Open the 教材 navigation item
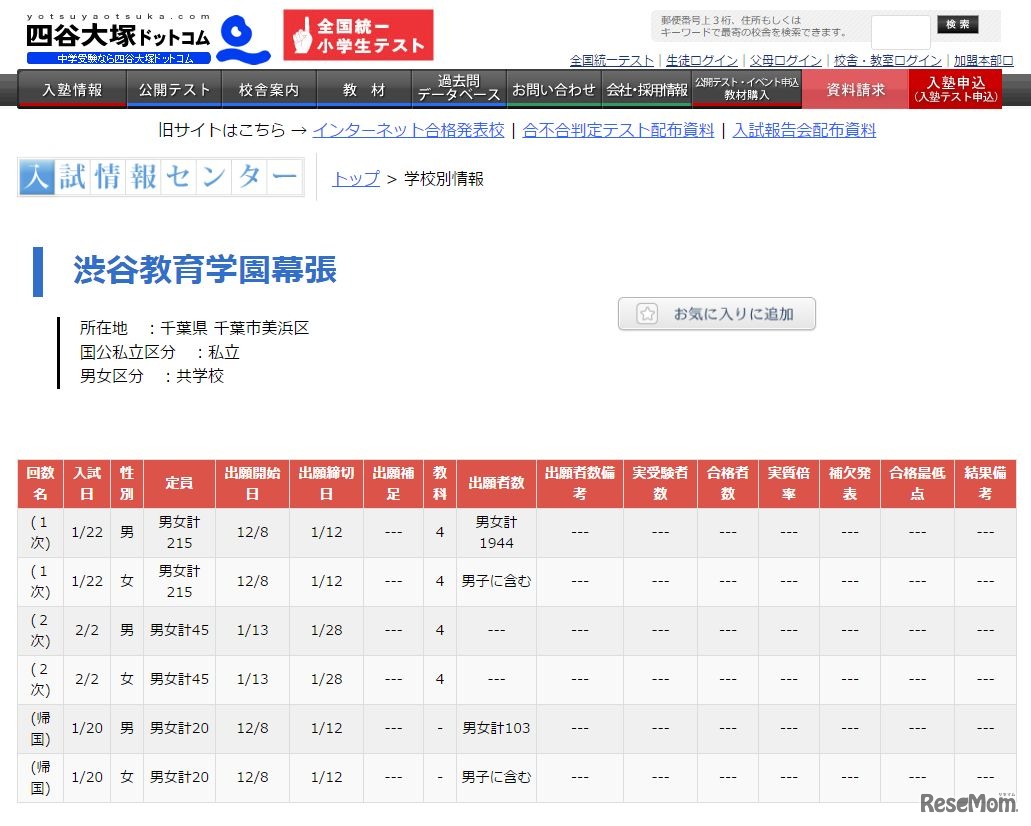1031x826 pixels. pos(364,90)
